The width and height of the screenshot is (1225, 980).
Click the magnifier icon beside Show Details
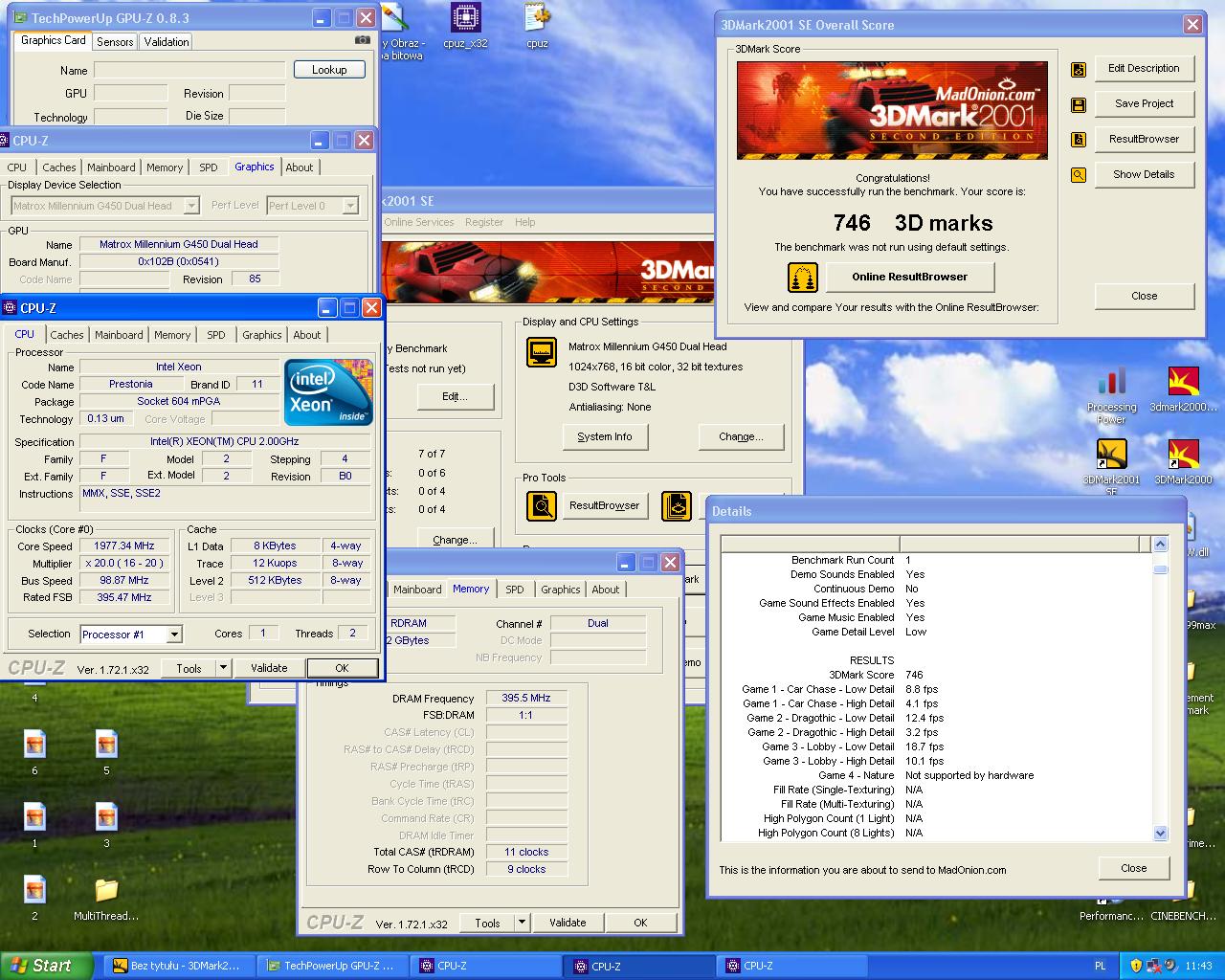[1079, 175]
